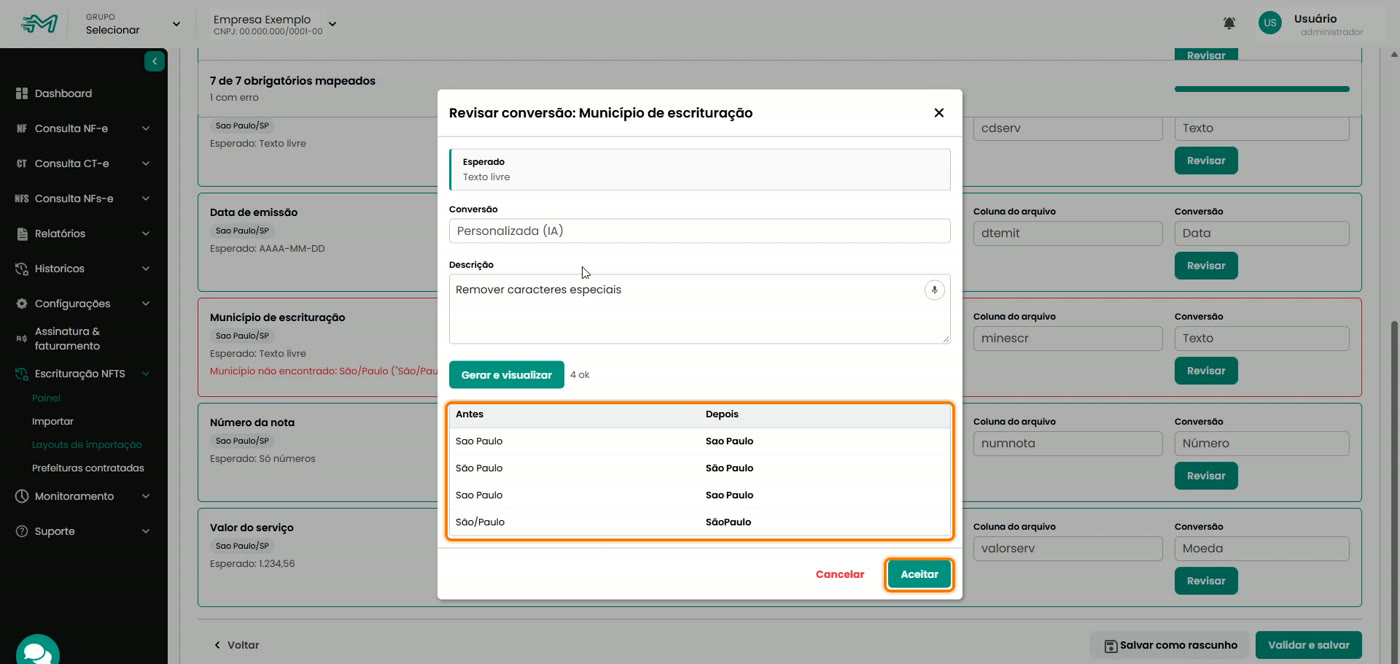Close the Revisar conversão dialog
This screenshot has width=1400, height=664.
pyautogui.click(x=939, y=113)
